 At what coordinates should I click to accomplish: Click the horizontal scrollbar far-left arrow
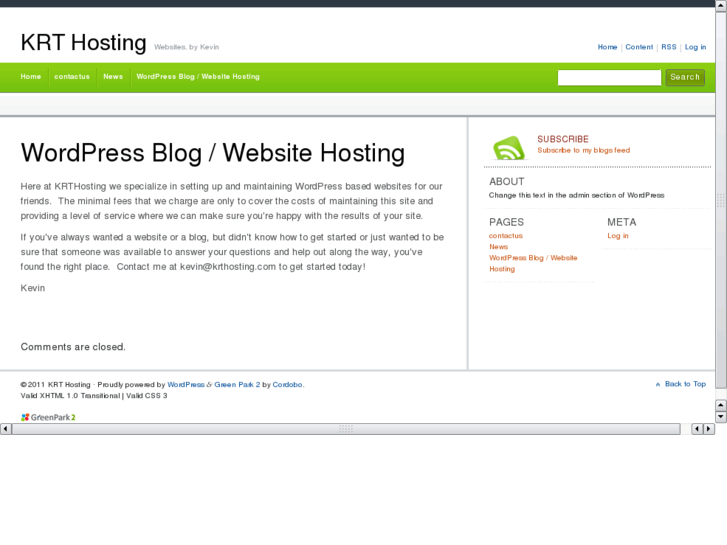tap(5, 429)
